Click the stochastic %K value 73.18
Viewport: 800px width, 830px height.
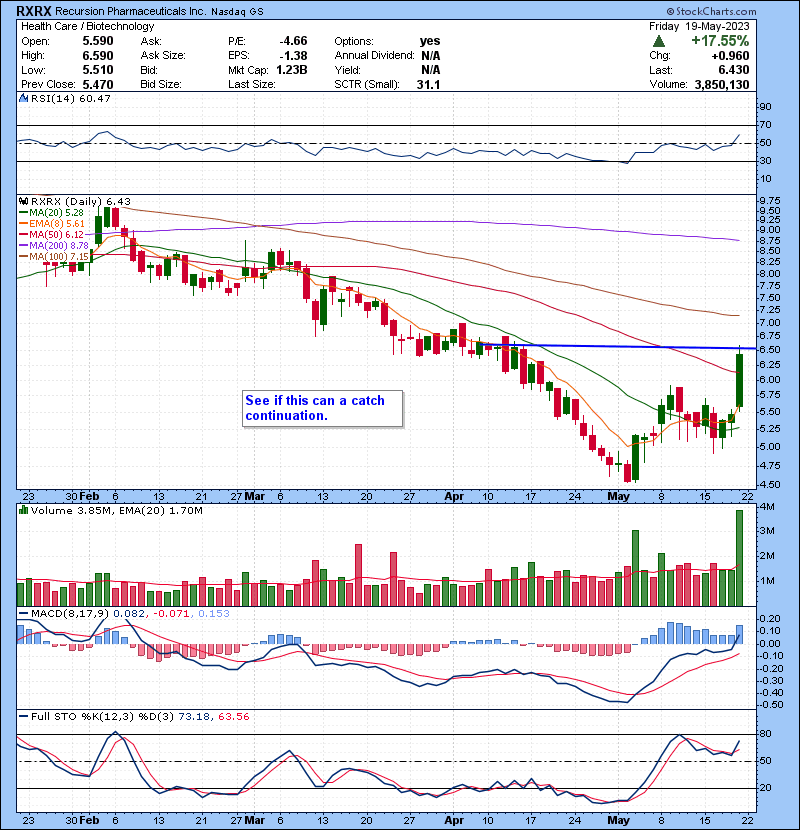pyautogui.click(x=194, y=717)
